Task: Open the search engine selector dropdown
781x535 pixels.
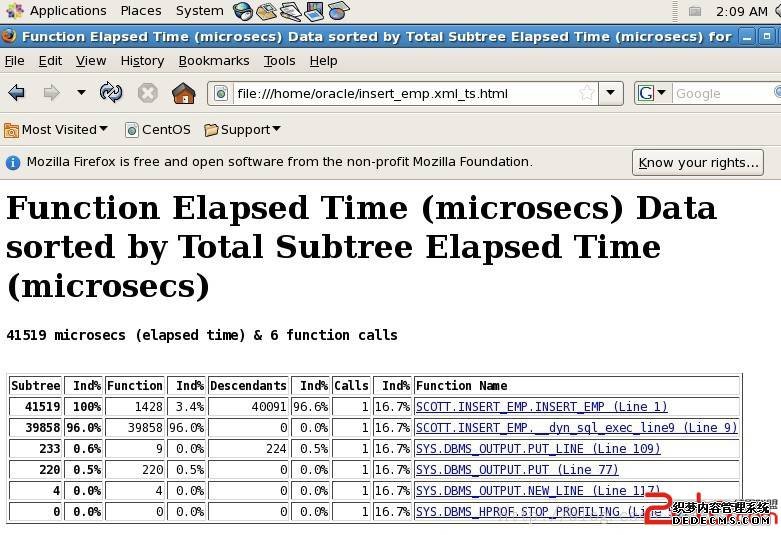Action: (653, 93)
